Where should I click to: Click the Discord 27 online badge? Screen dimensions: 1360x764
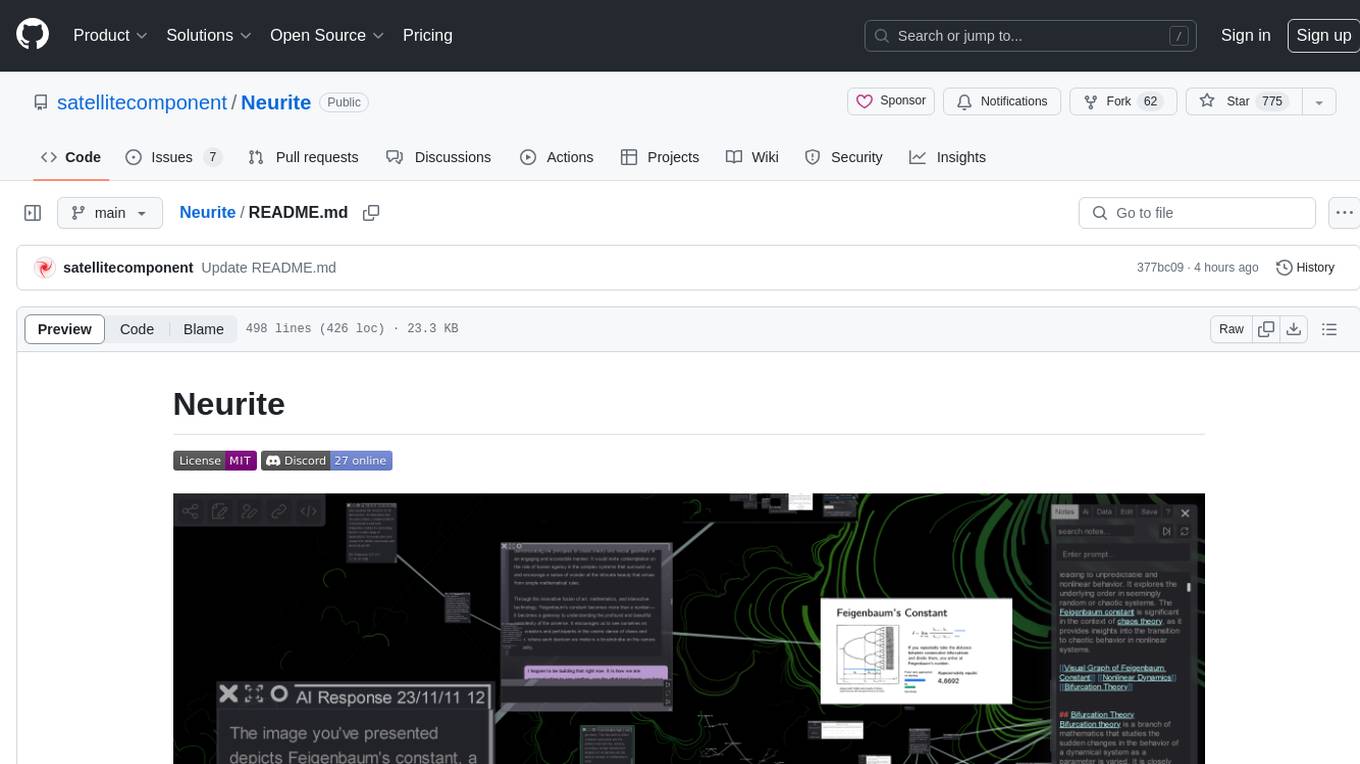pyautogui.click(x=327, y=461)
